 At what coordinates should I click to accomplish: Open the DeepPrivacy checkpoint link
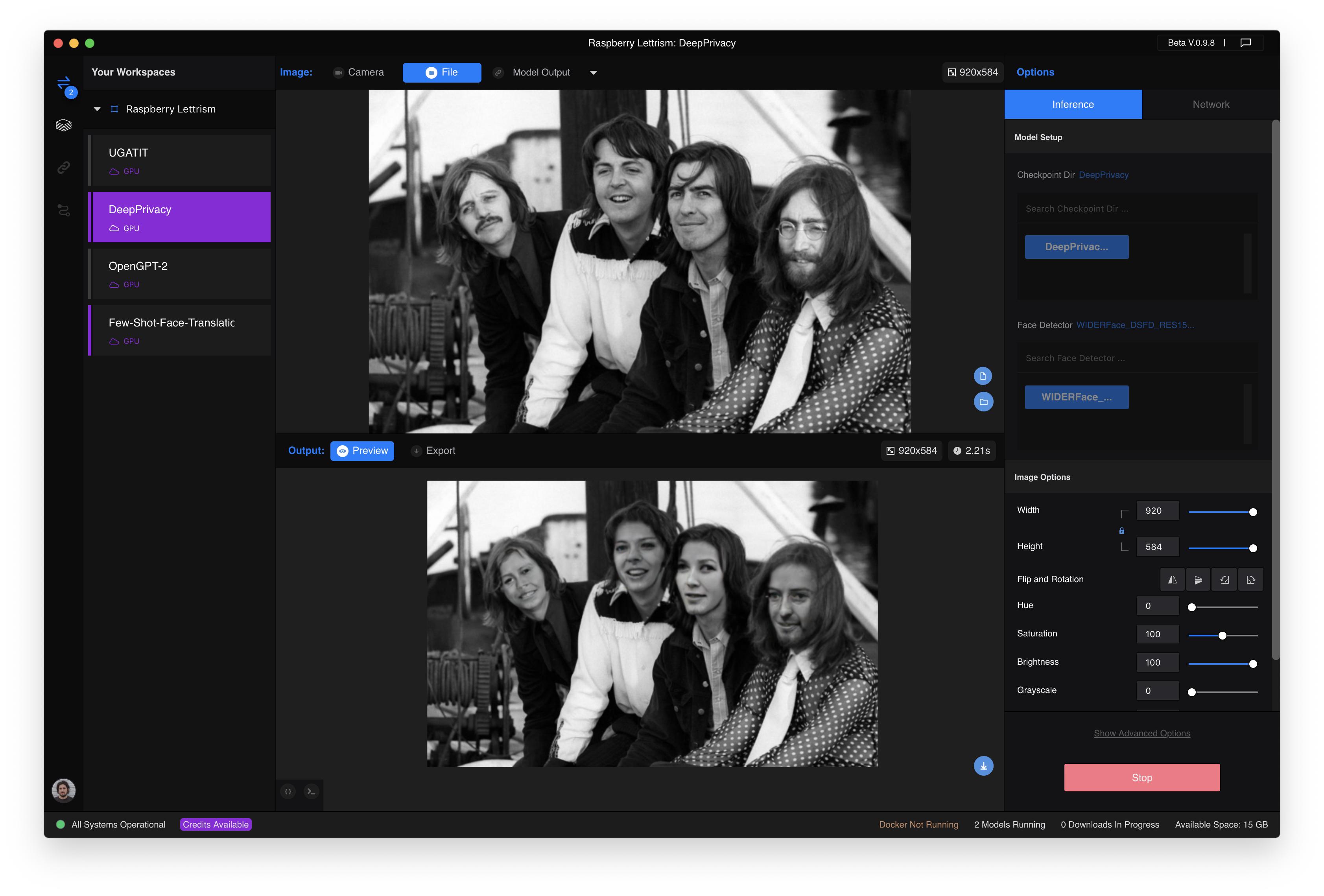click(x=1103, y=175)
